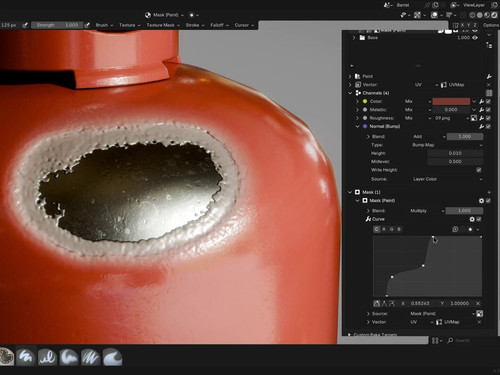The width and height of the screenshot is (500, 375).
Task: Open the mask blend Multiply dropdown
Action: point(427,211)
